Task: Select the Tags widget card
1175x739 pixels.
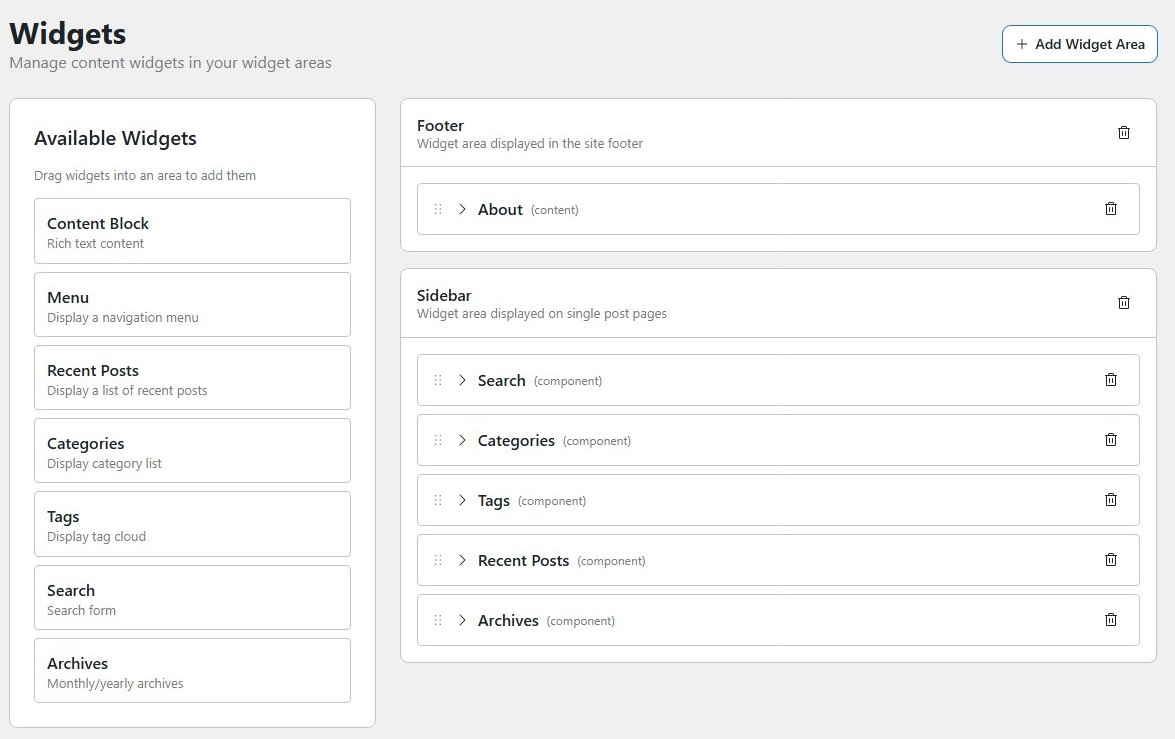Action: click(x=192, y=524)
